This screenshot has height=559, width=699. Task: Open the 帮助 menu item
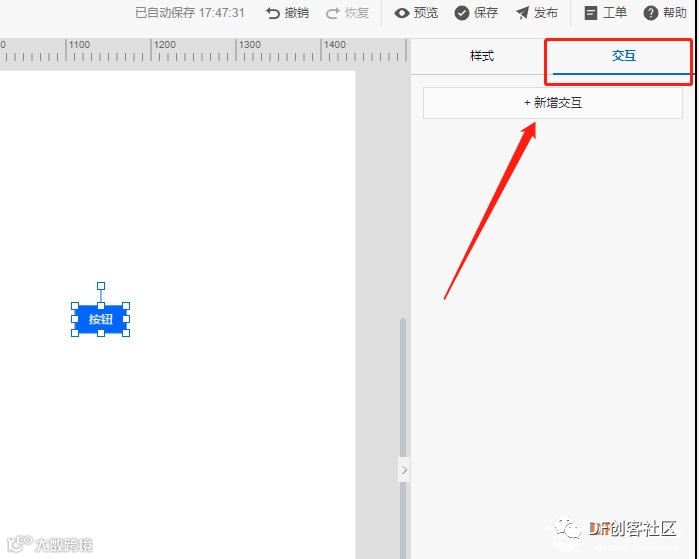click(x=665, y=13)
